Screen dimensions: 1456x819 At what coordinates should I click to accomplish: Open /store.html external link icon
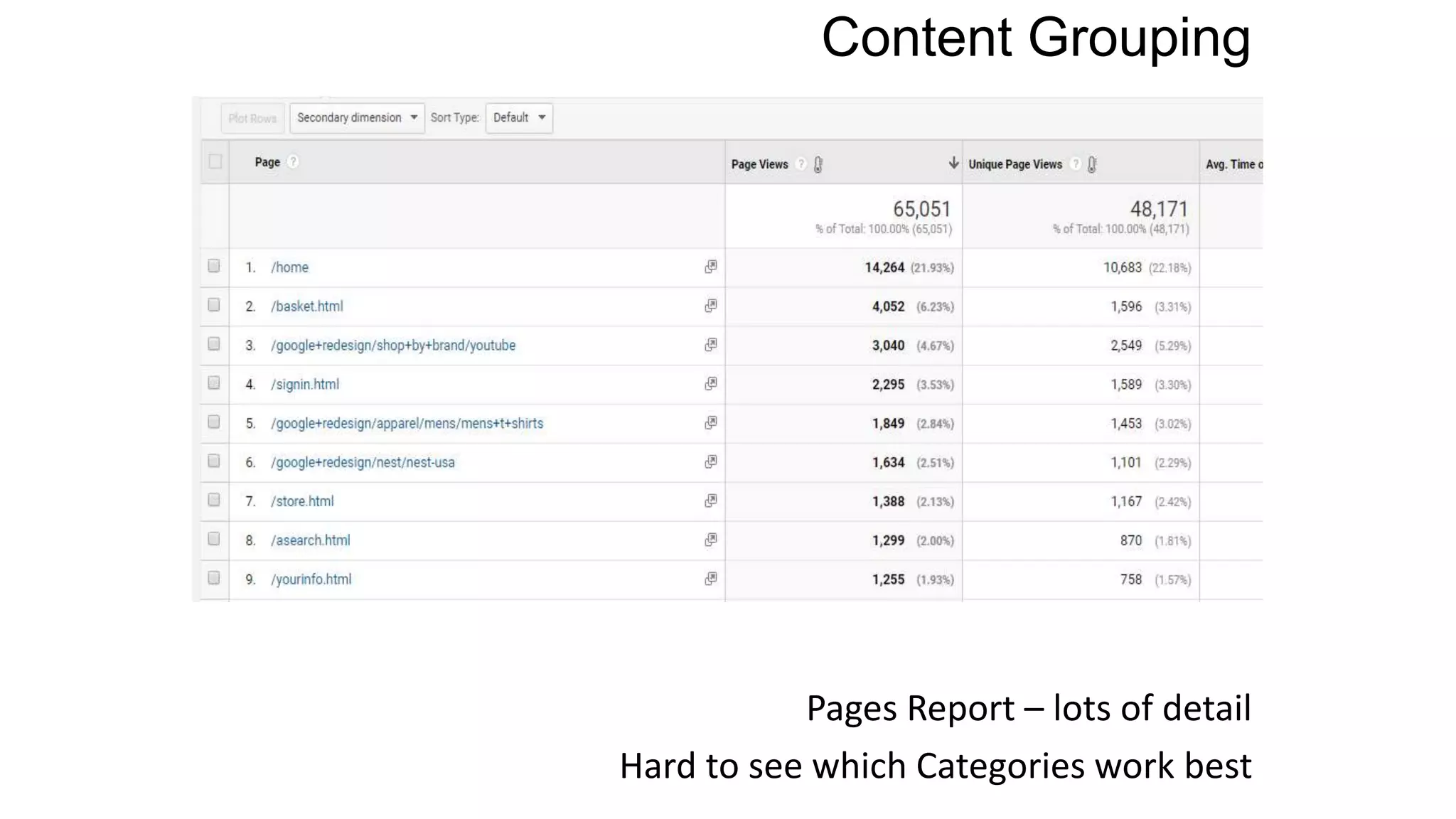[710, 501]
